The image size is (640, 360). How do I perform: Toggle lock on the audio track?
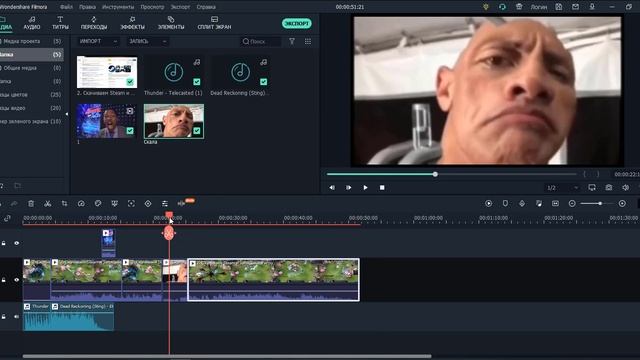(x=4, y=316)
